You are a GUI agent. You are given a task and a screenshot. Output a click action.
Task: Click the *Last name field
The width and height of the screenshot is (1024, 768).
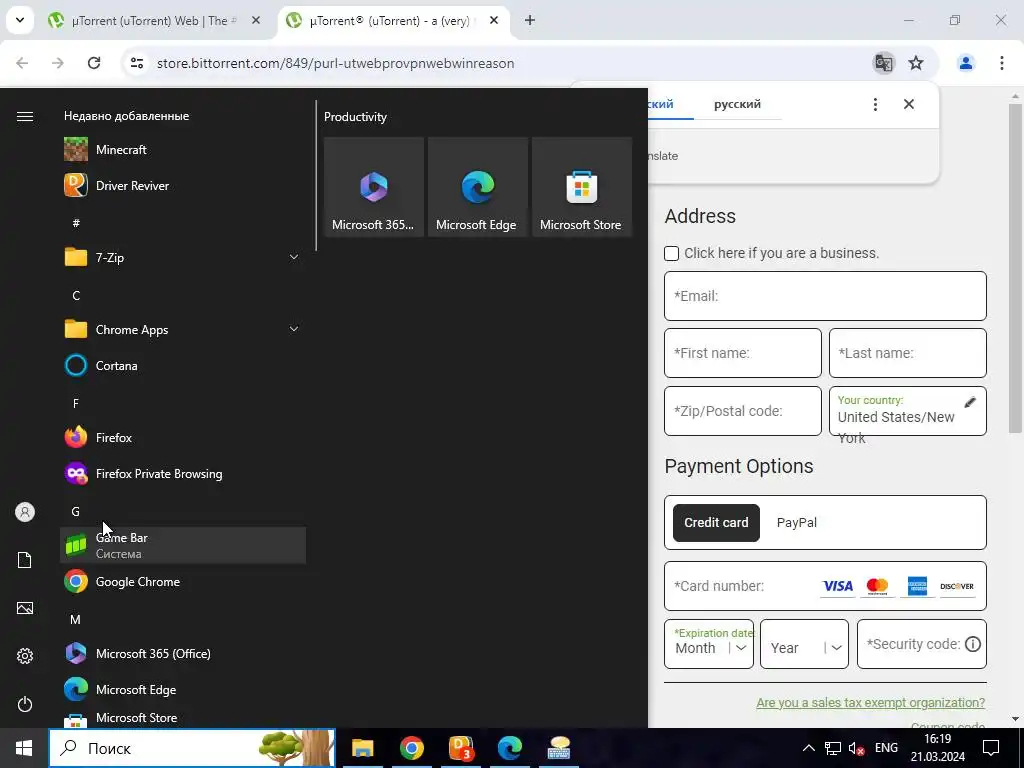(x=908, y=353)
